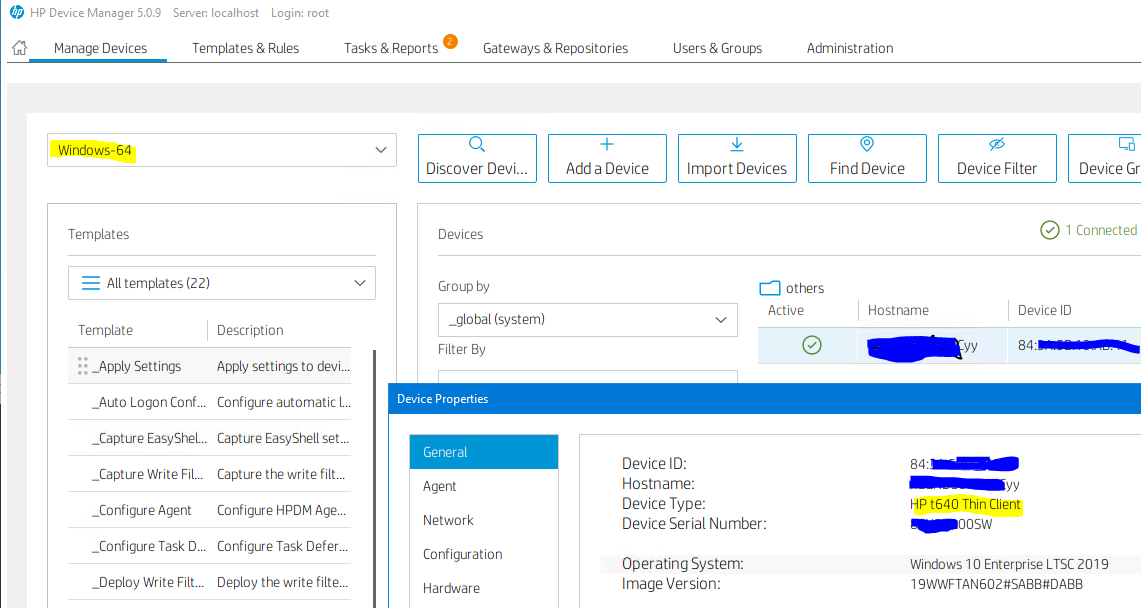Click the Description column header
This screenshot has width=1141, height=608.
(250, 330)
